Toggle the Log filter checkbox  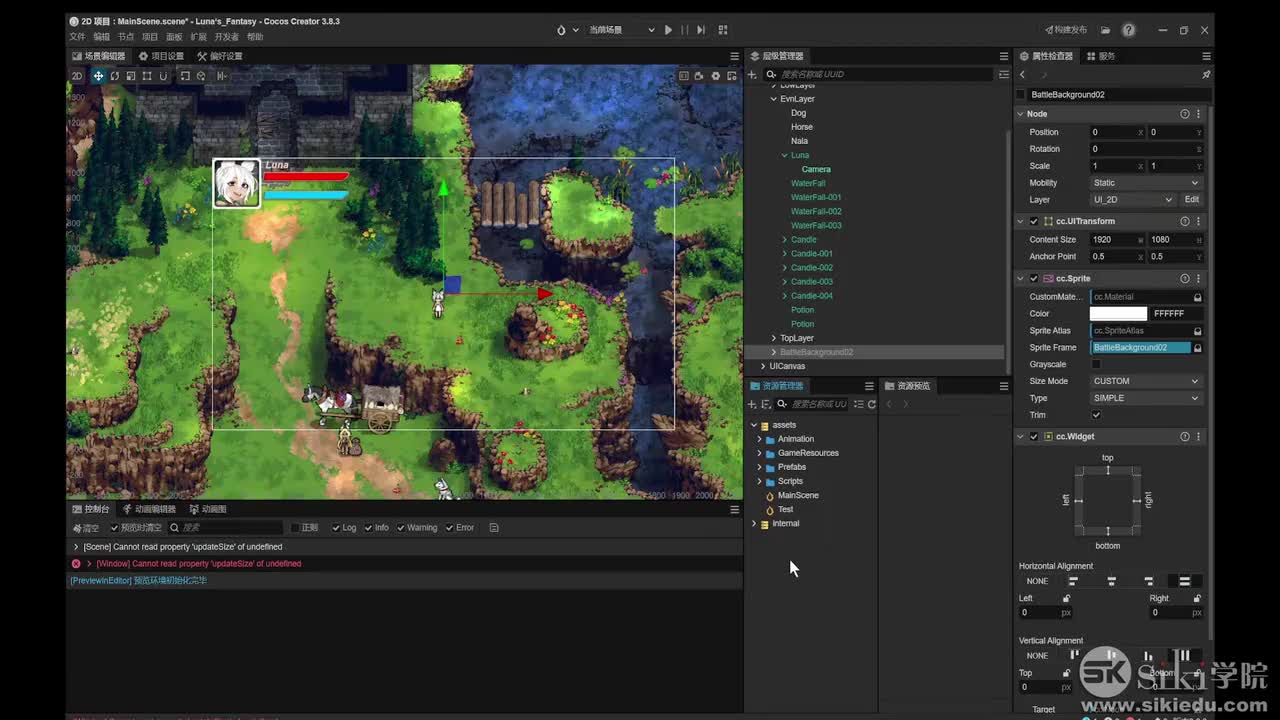pyautogui.click(x=336, y=528)
